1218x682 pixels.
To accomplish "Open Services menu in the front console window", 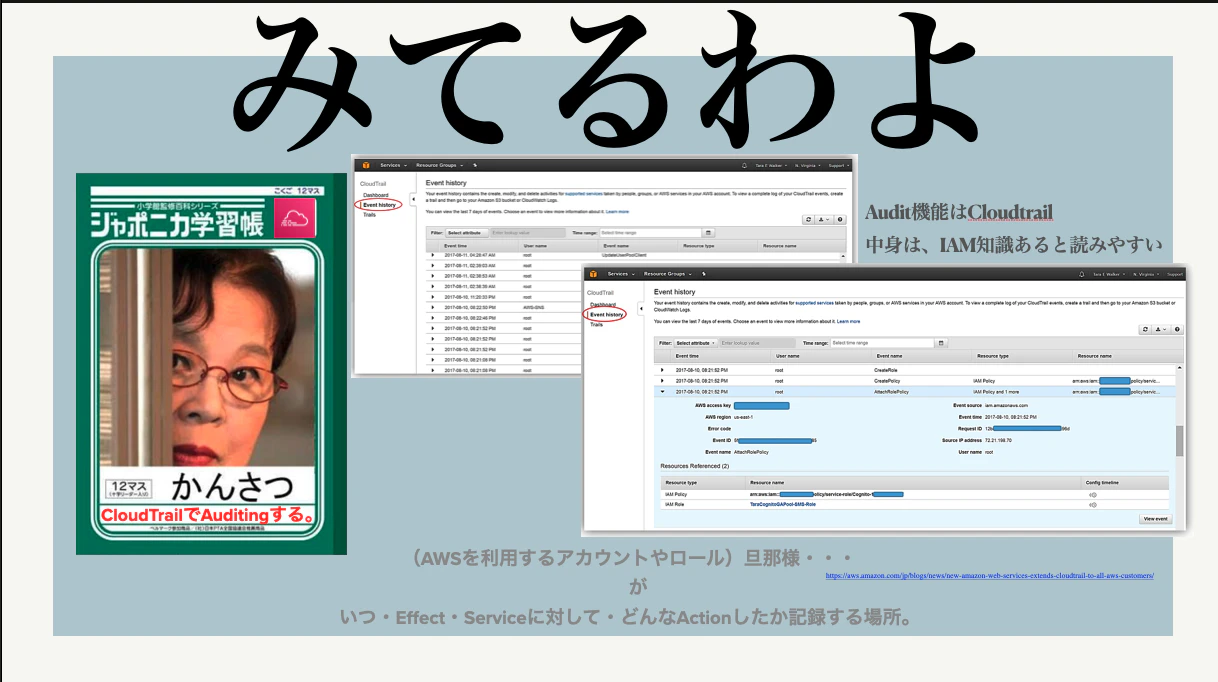I will [620, 274].
